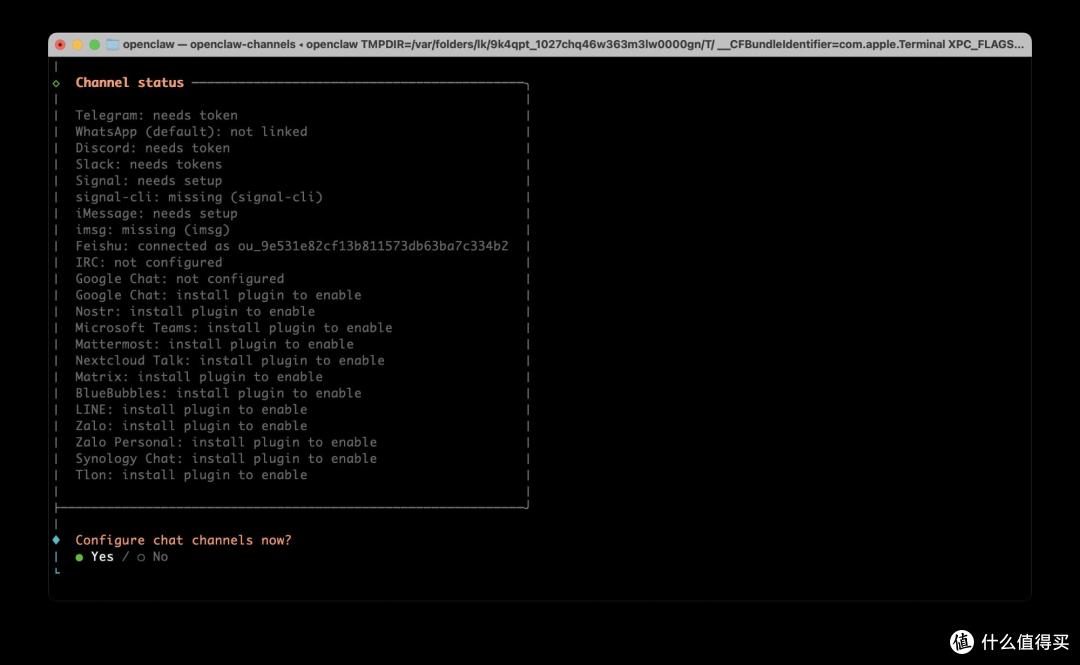
Task: Select the No radio option
Action: tap(152, 557)
